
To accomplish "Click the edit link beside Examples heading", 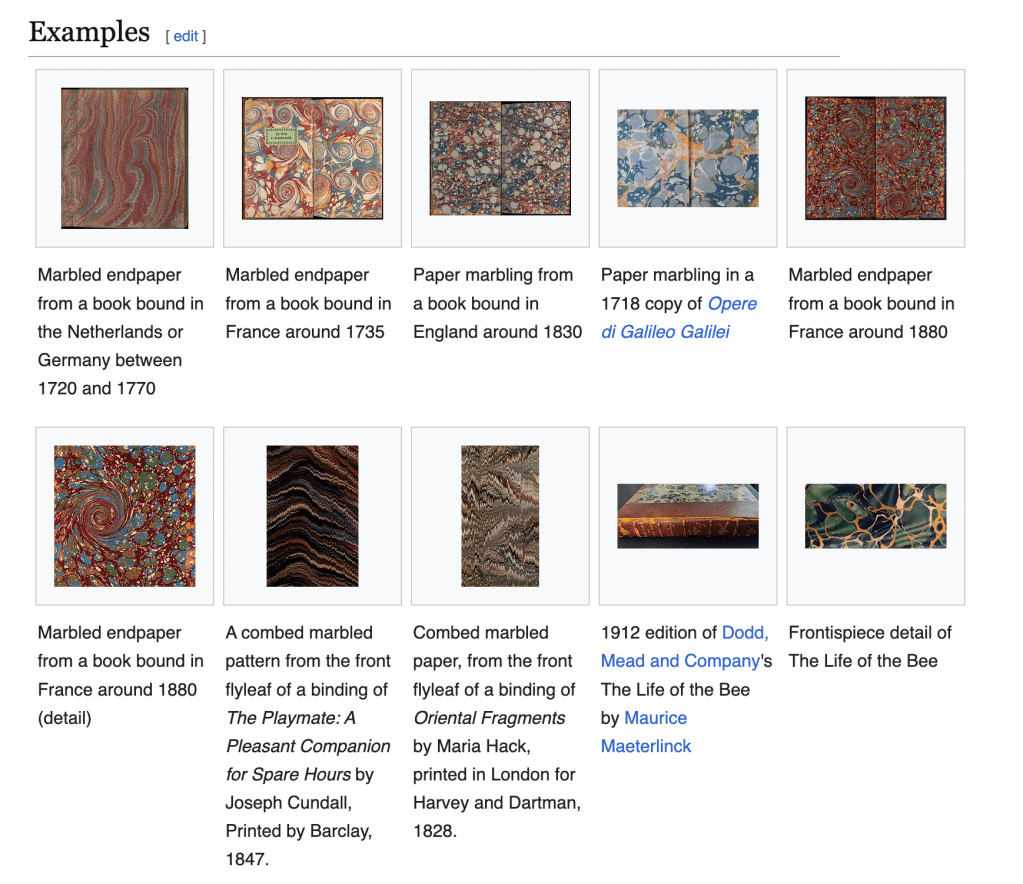I will point(186,36).
